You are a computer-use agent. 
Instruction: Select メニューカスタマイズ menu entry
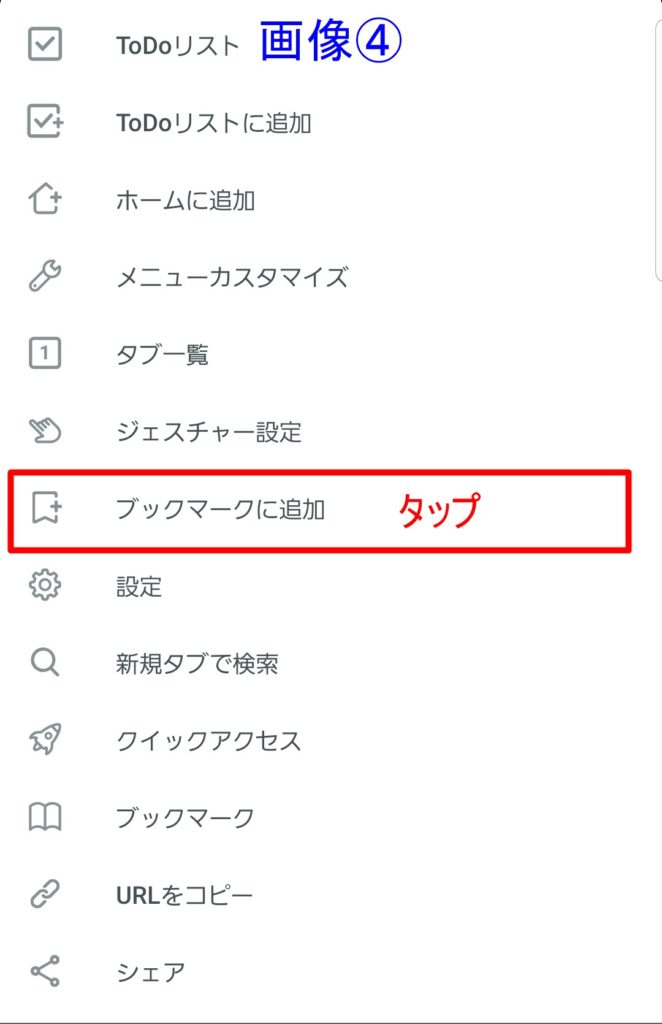[x=232, y=277]
